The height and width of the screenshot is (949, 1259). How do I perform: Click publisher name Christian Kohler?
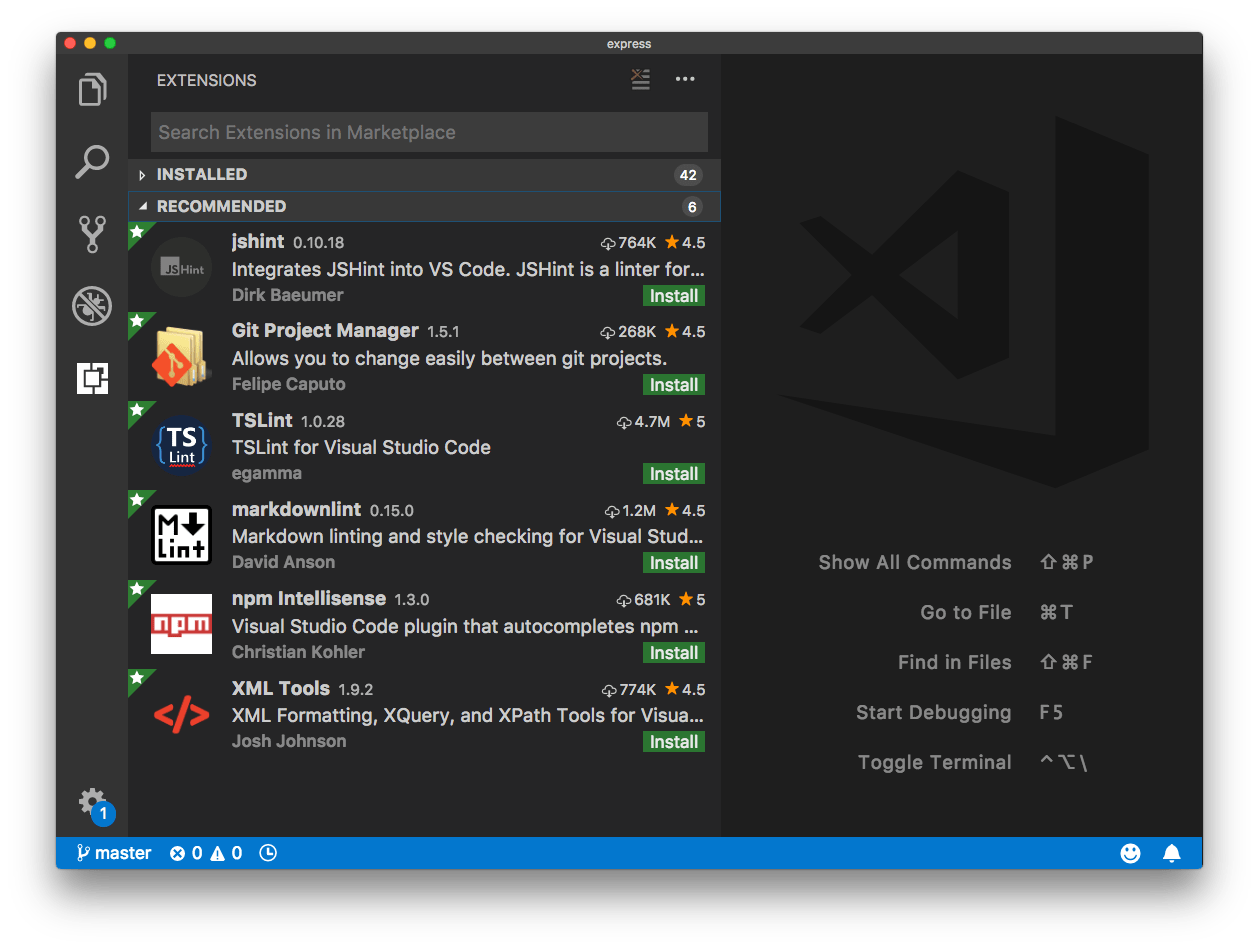298,652
